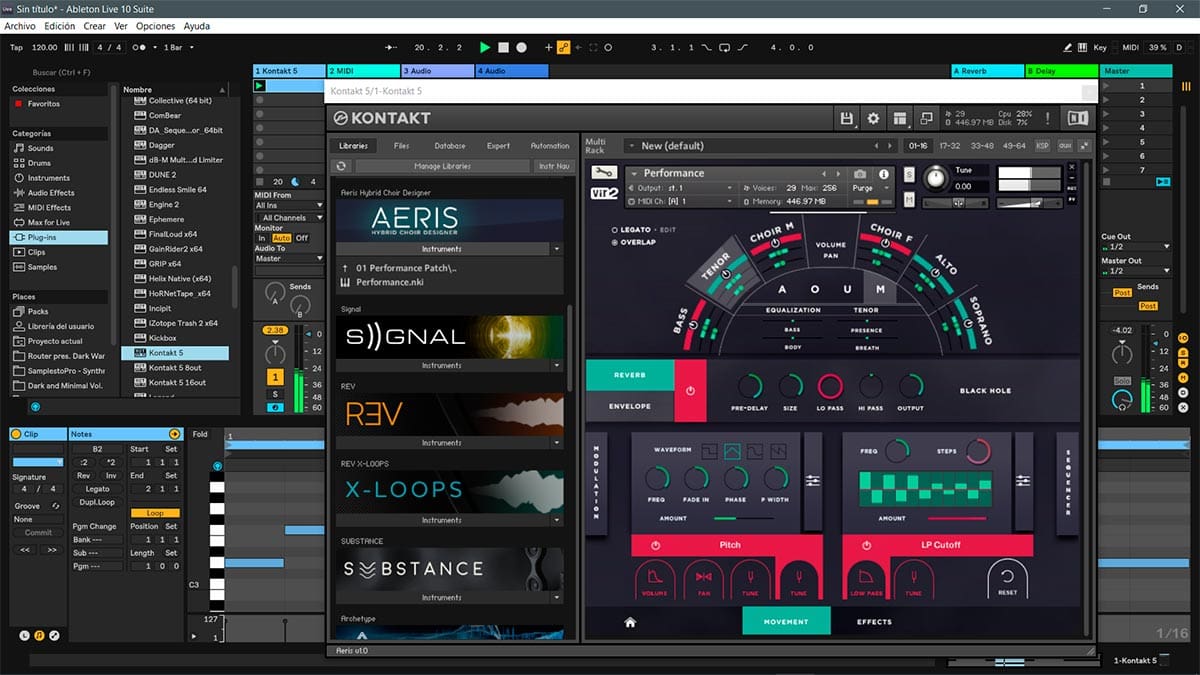Viewport: 1200px width, 675px height.
Task: Toggle Ableton automation arm link icon
Action: pos(563,47)
